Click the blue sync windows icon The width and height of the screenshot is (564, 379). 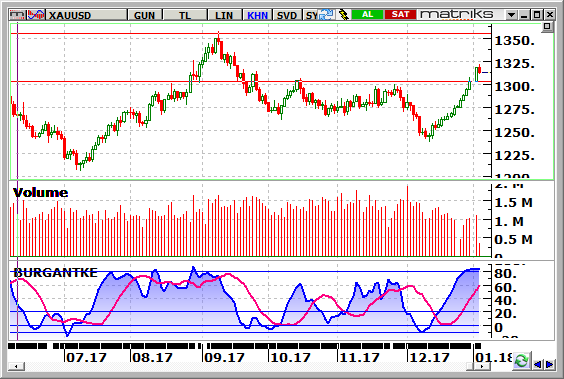click(x=327, y=15)
